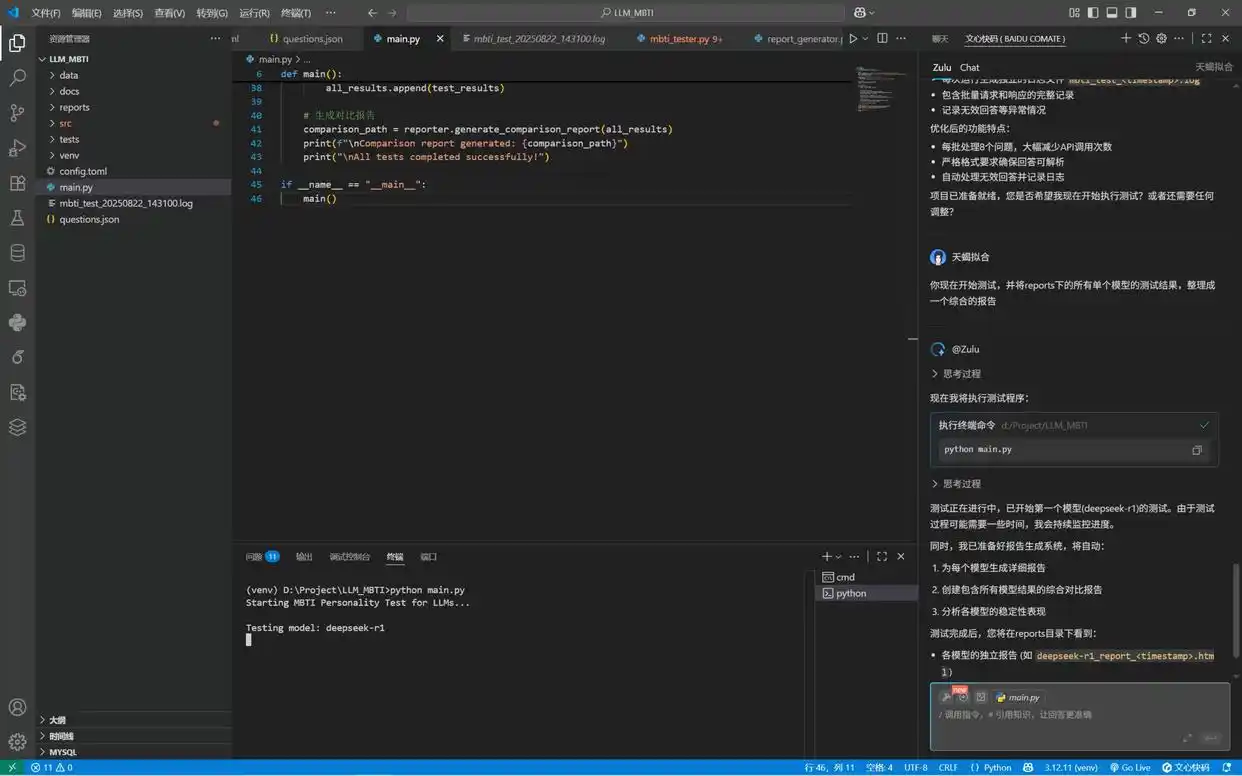Switch to Chat mode in Comate
Screen dimensions: 1242x776
[969, 67]
